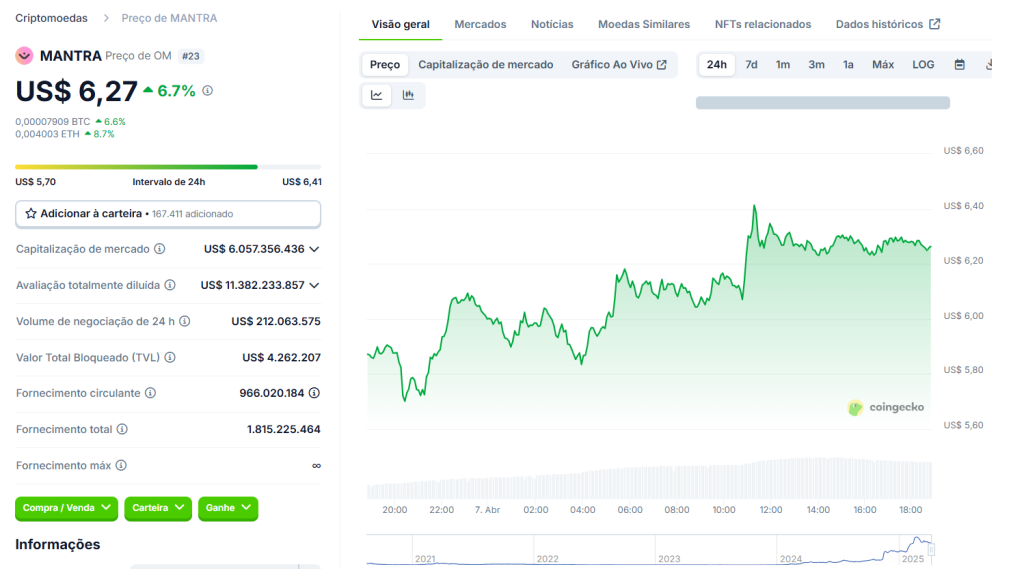1024x569 pixels.
Task: Open the Carteira dropdown
Action: tap(158, 508)
